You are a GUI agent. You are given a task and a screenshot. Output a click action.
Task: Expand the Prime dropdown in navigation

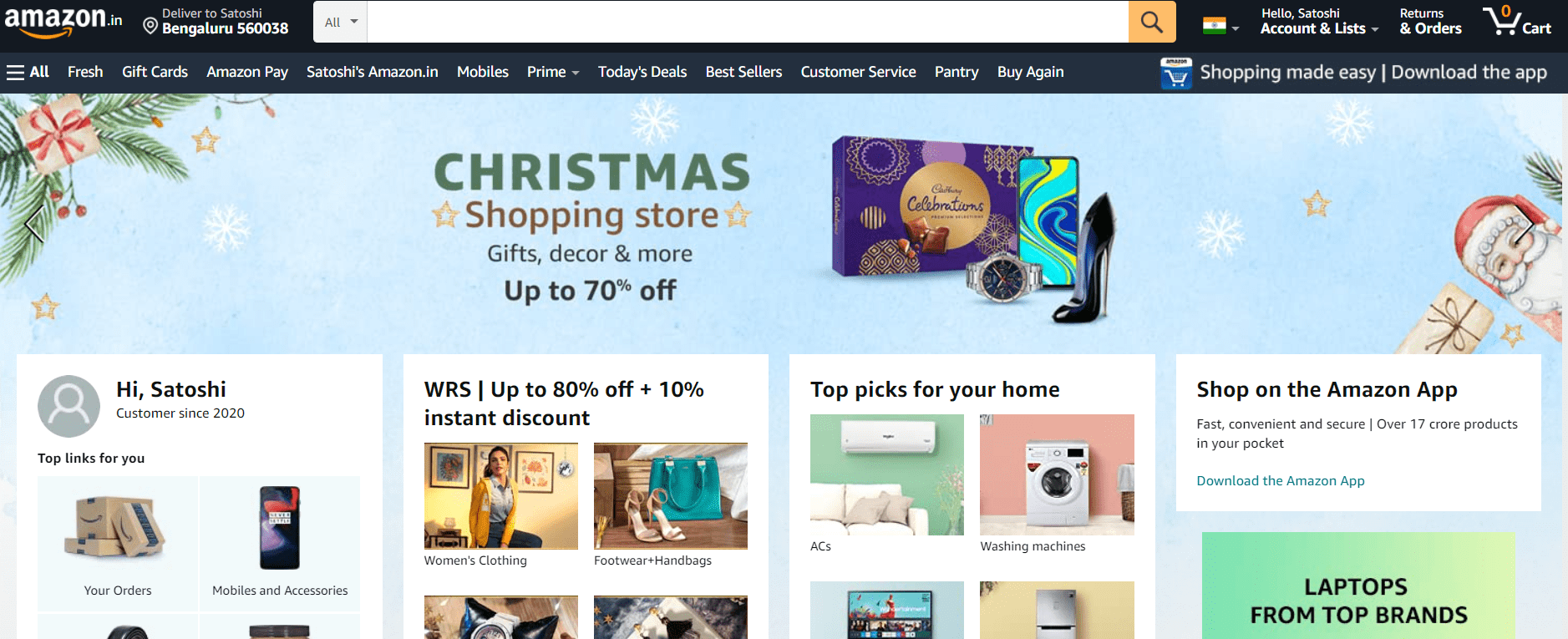point(553,72)
